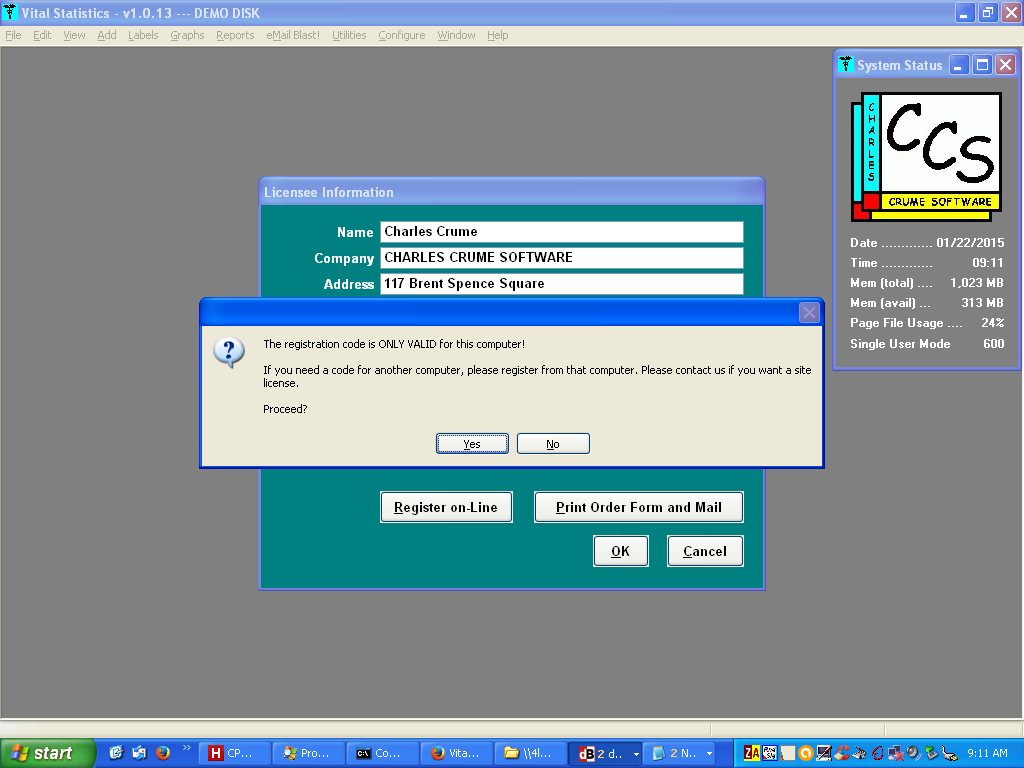This screenshot has height=768, width=1024.
Task: Maximize the System Status window
Action: click(982, 65)
